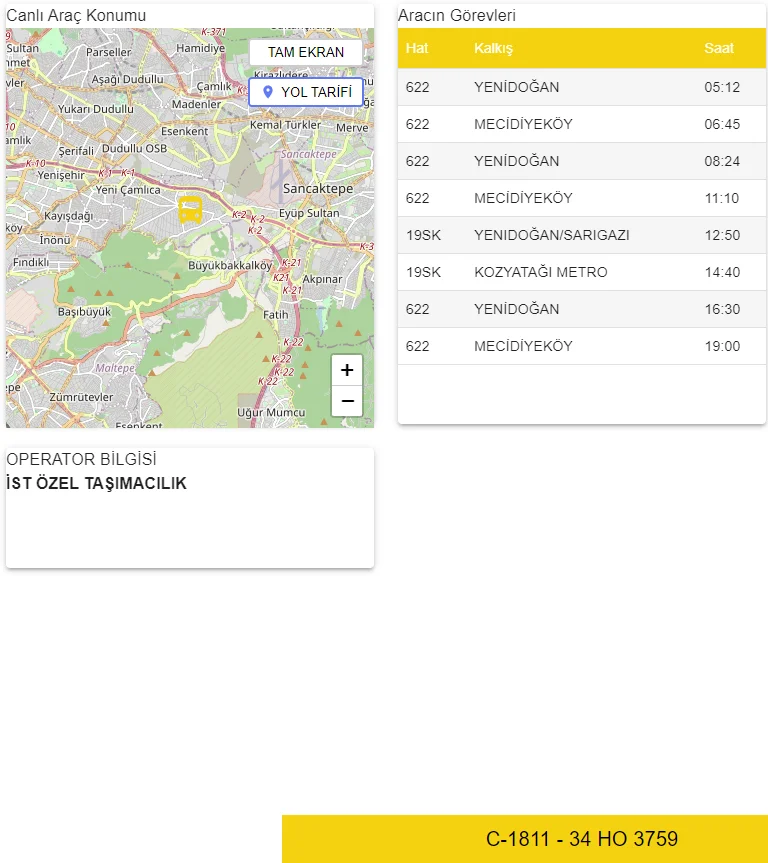This screenshot has height=863, width=768.
Task: Click the Hat column header
Action: [x=417, y=48]
